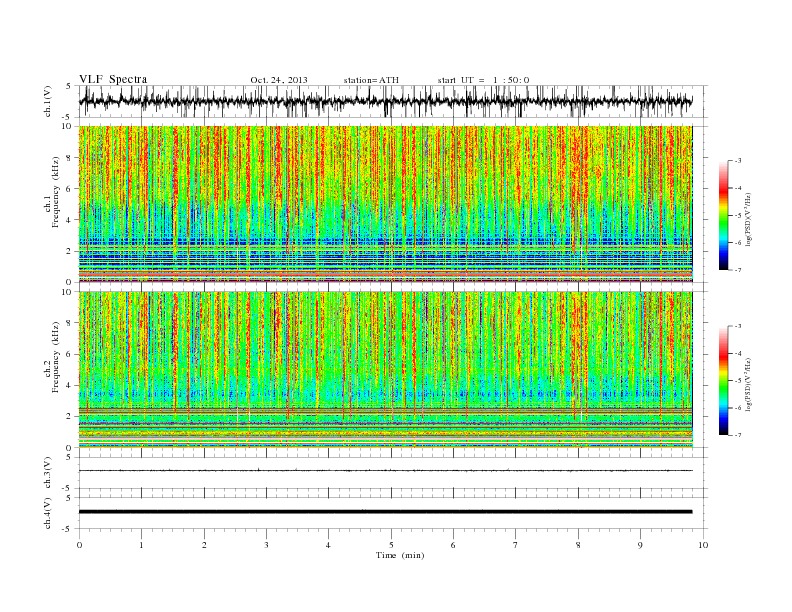
Task: Click the time axis tick label '3'
Action: coord(266,545)
